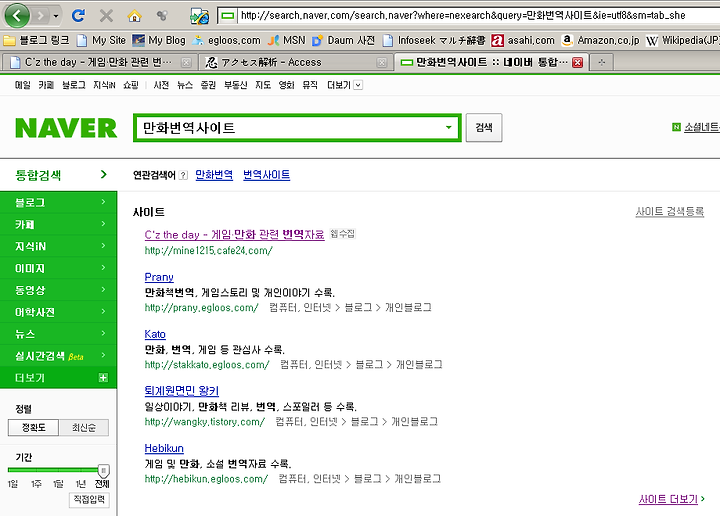Open 뉴스 in Naver top menu

(x=185, y=85)
